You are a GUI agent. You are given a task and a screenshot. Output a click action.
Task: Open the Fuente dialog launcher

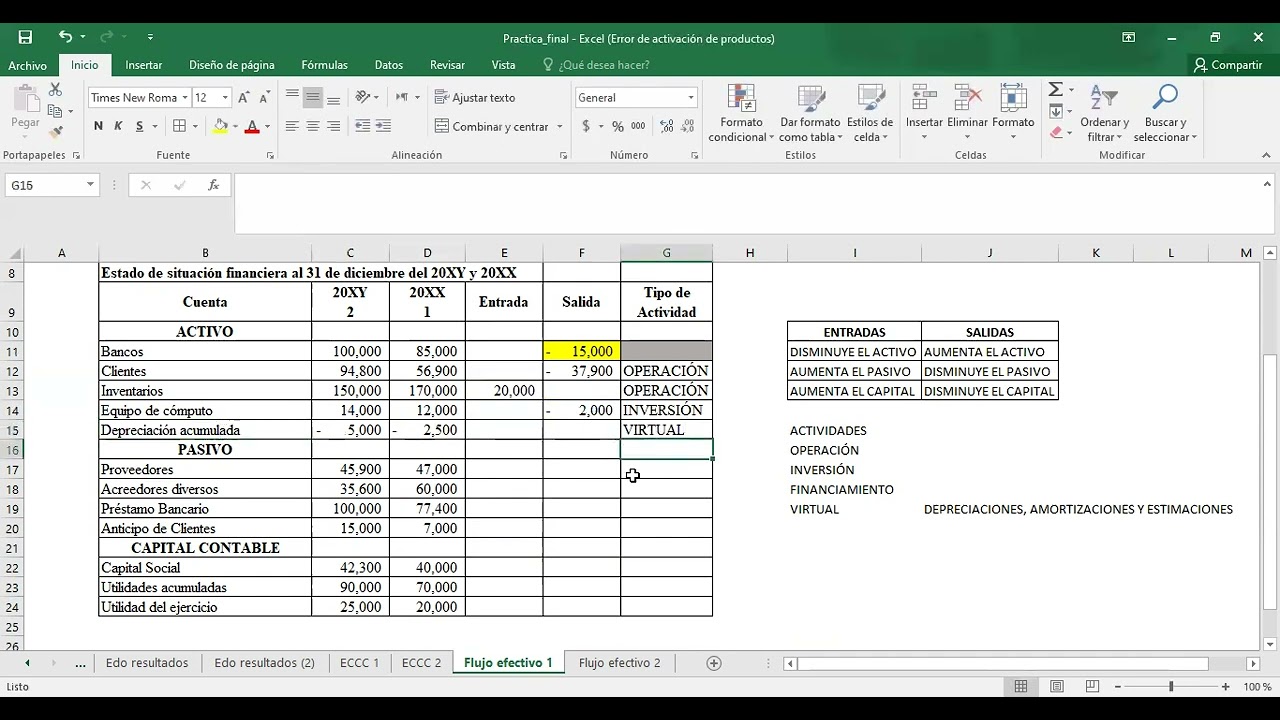tap(270, 156)
